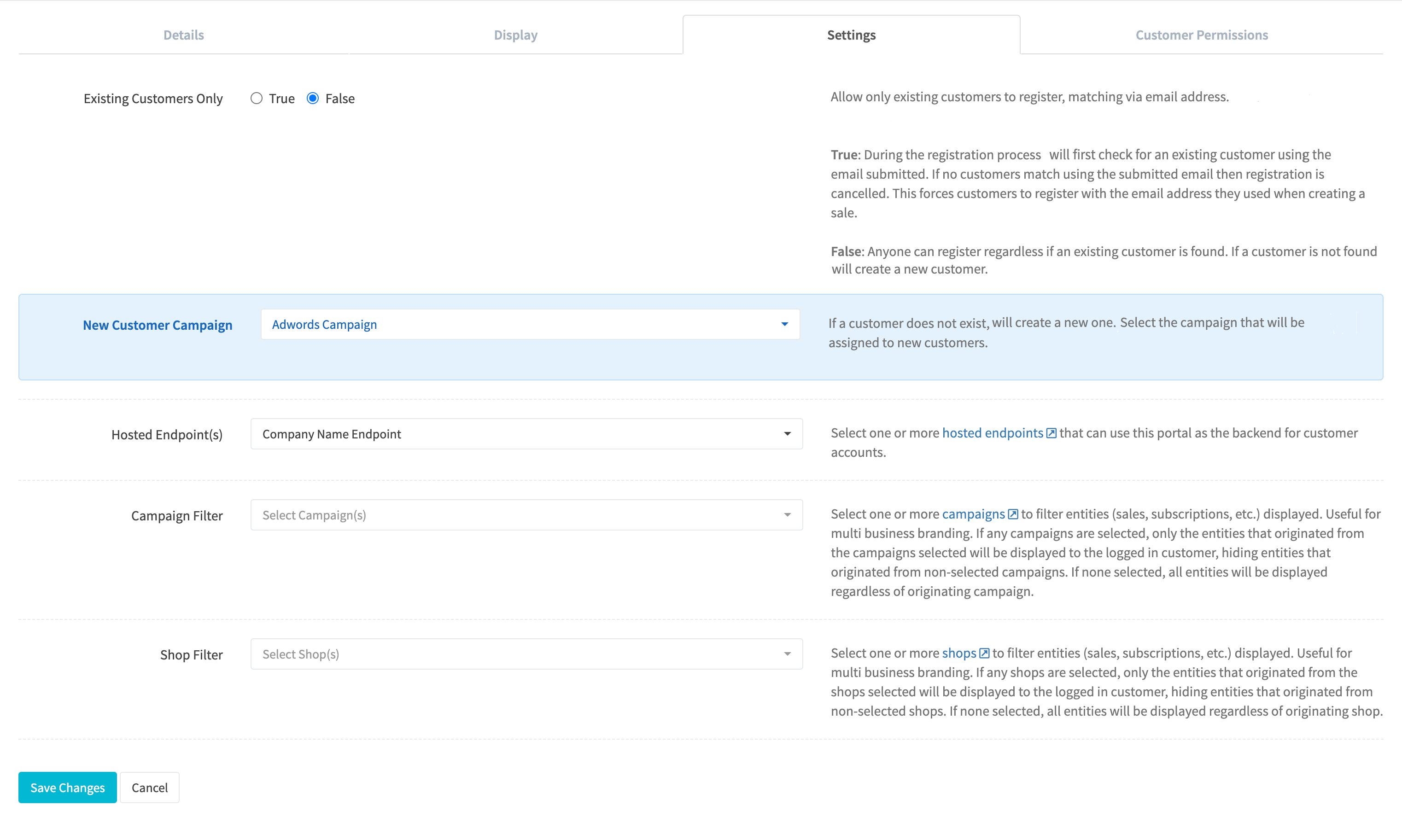The image size is (1402, 840).
Task: Click external-link icon beside campaigns link
Action: 1013,514
